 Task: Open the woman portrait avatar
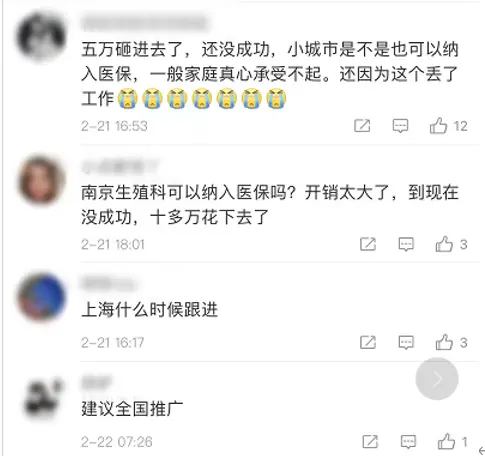(41, 180)
